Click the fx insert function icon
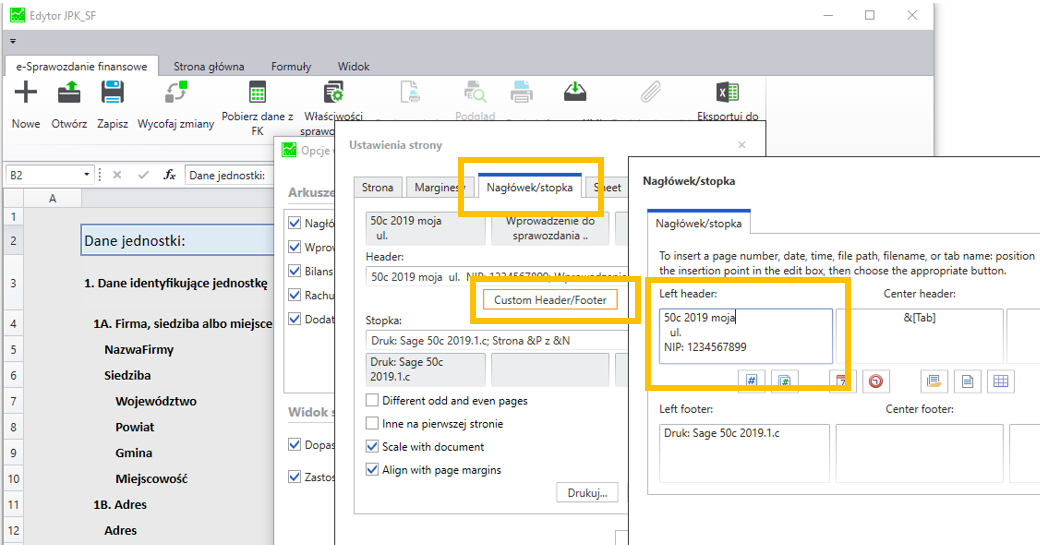1040x545 pixels. (x=169, y=175)
